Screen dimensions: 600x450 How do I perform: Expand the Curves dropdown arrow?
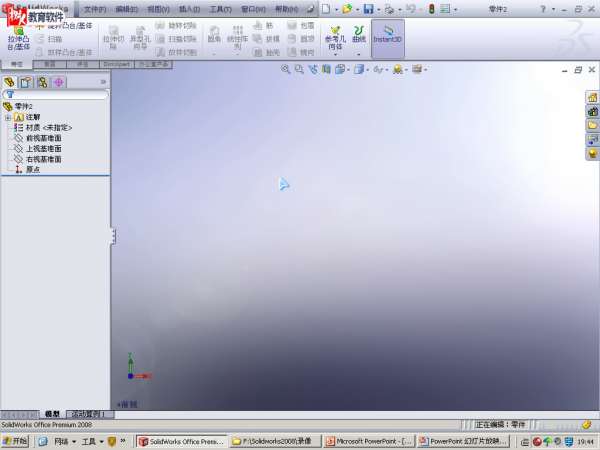359,55
